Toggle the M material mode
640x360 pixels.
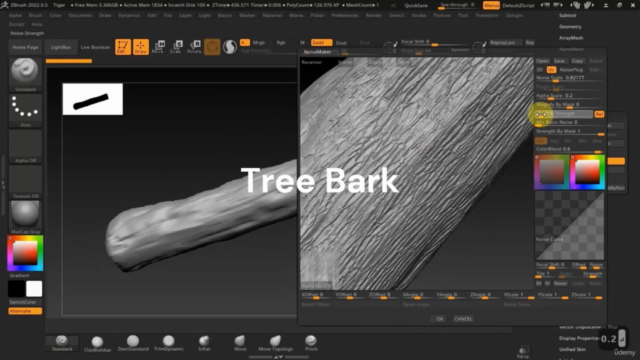pyautogui.click(x=302, y=42)
